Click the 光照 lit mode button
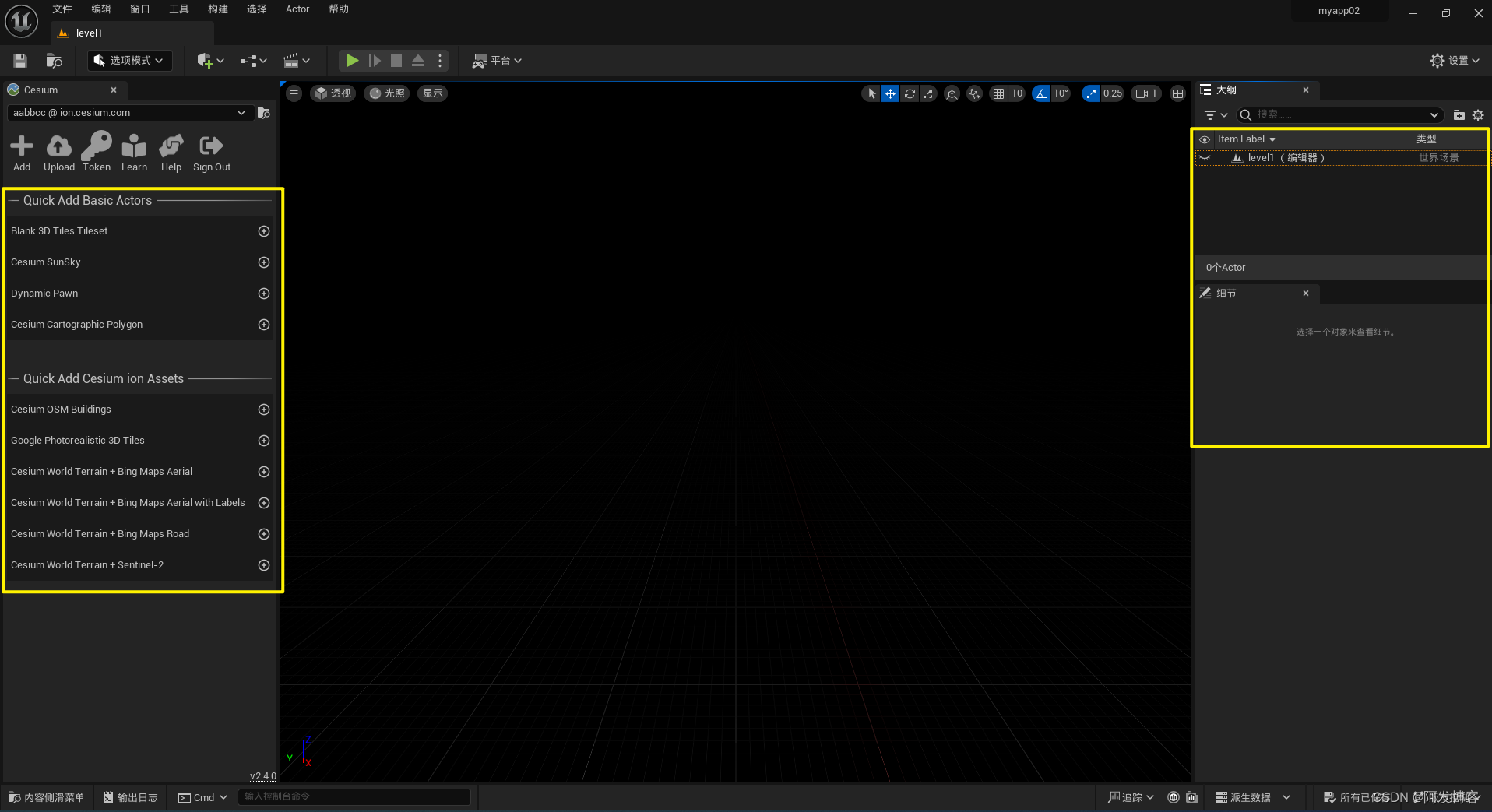 (387, 93)
